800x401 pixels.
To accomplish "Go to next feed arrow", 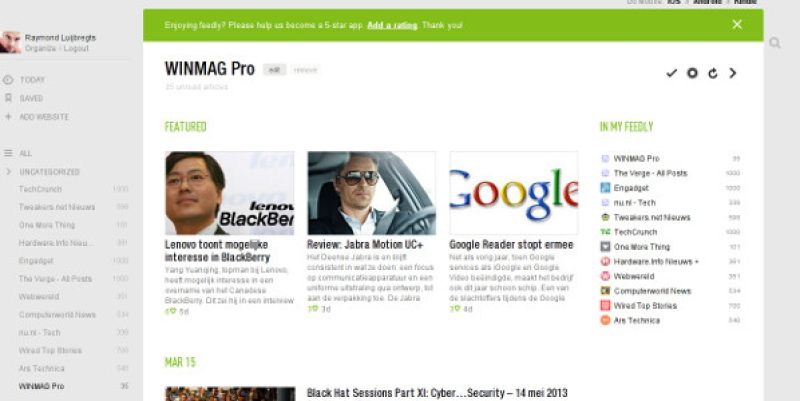I will (x=733, y=73).
